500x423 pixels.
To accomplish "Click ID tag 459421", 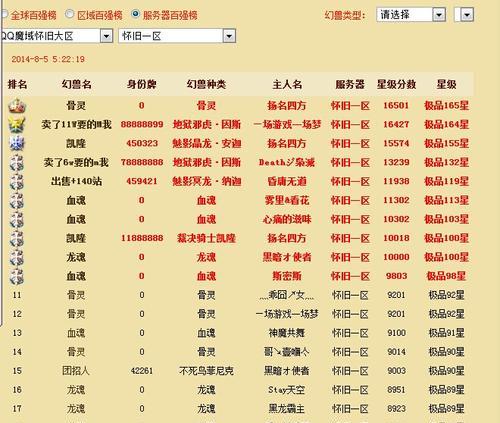I will [142, 182].
